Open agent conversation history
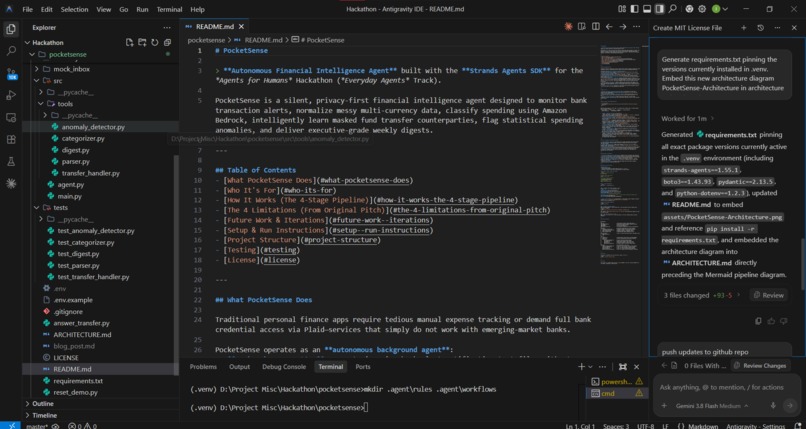 tap(760, 28)
